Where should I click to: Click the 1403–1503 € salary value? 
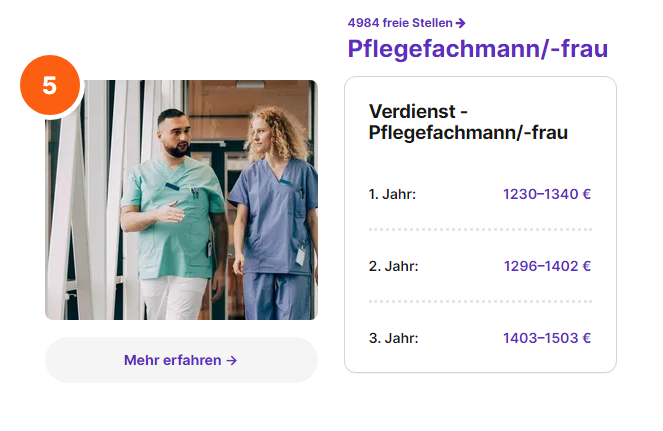pos(547,338)
